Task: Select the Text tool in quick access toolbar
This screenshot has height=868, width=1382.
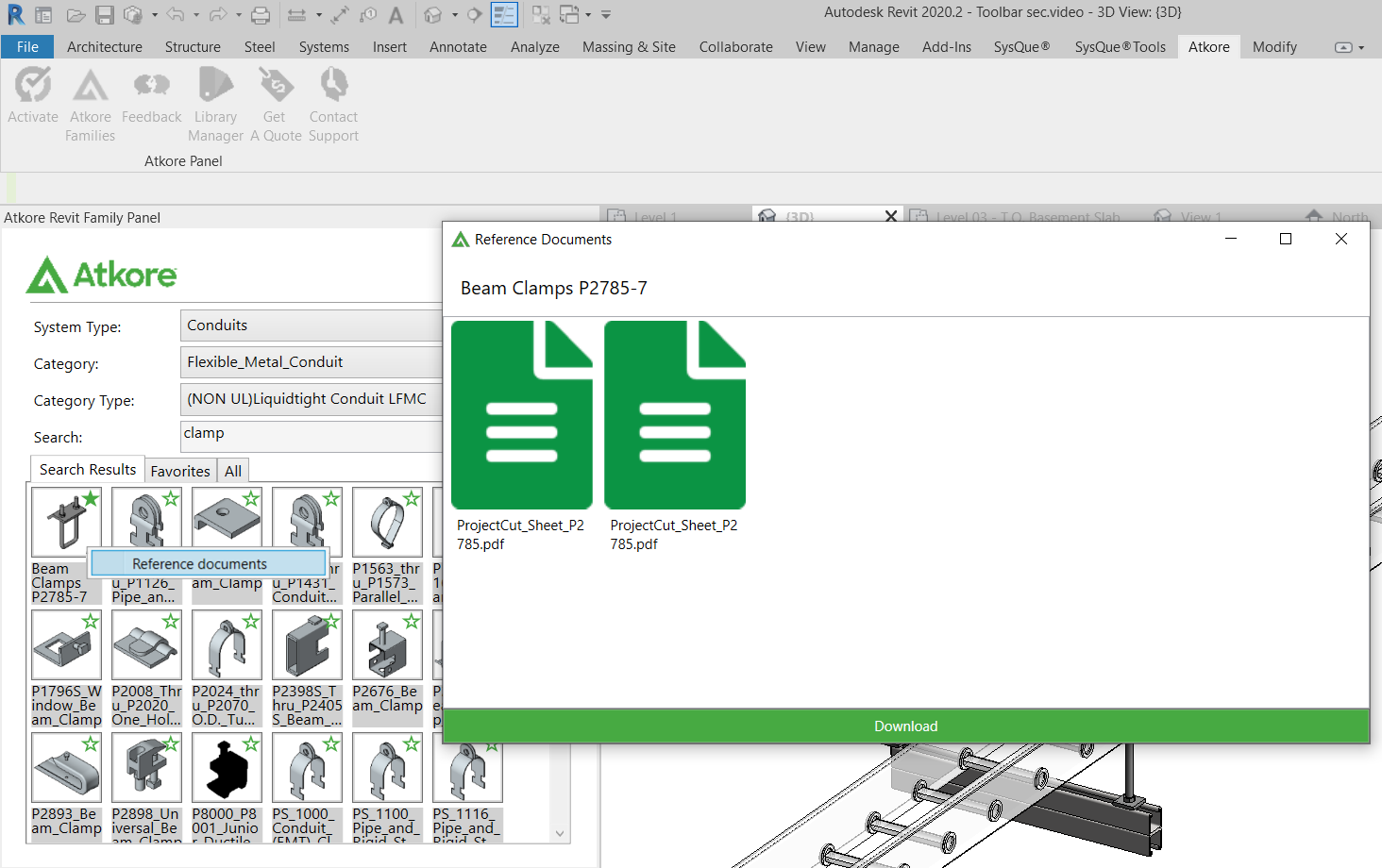Action: (x=396, y=15)
